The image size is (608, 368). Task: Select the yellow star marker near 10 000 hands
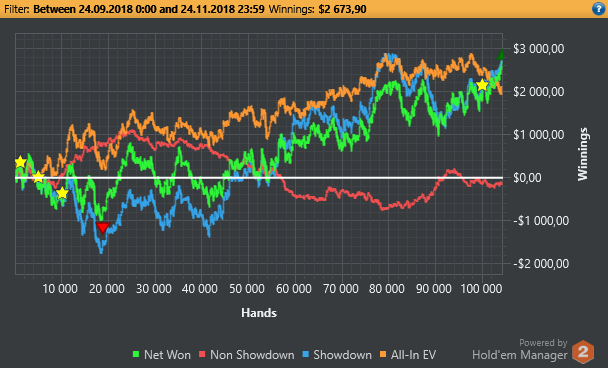62,193
